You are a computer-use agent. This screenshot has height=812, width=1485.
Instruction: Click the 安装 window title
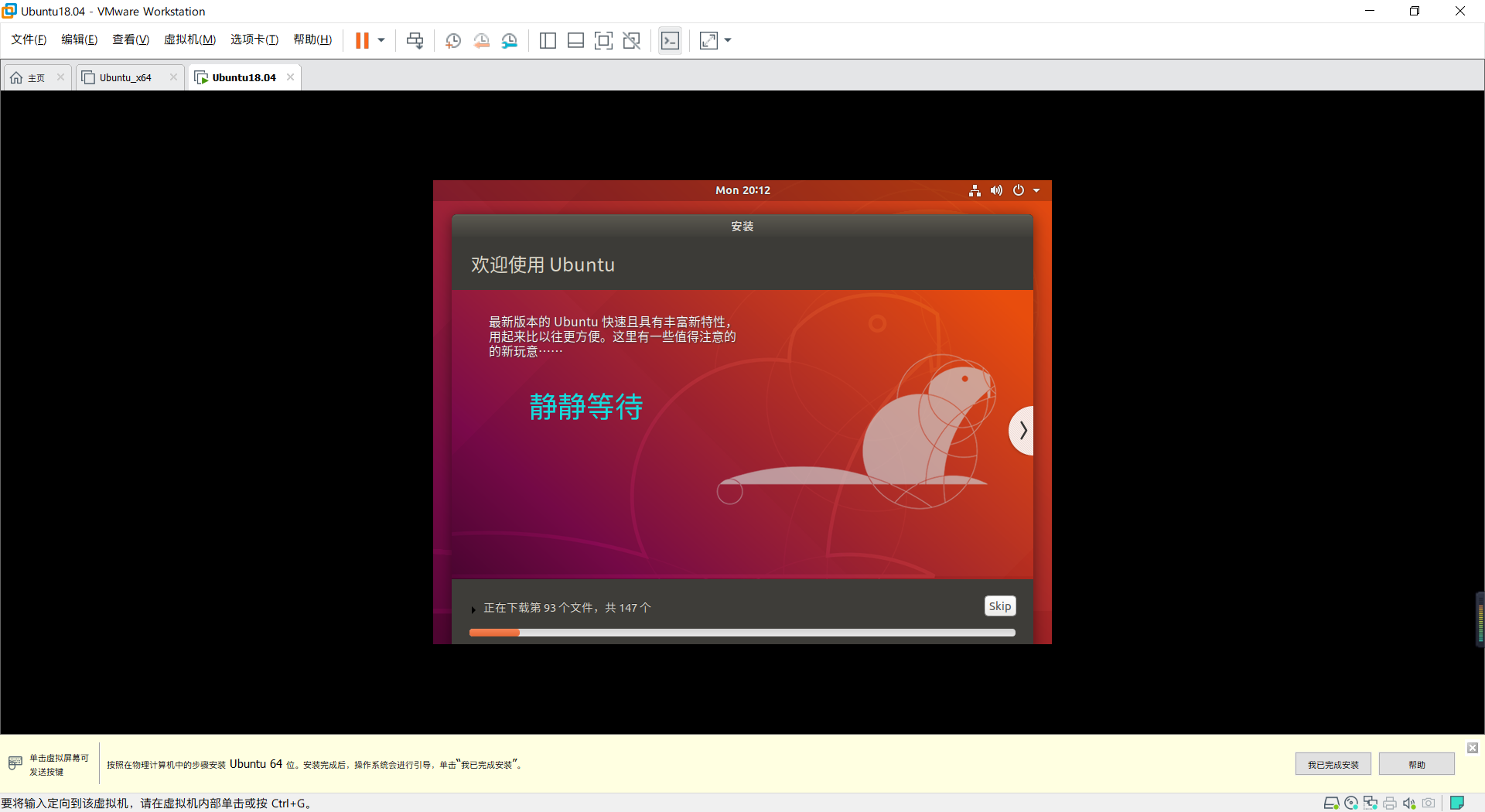tap(742, 227)
